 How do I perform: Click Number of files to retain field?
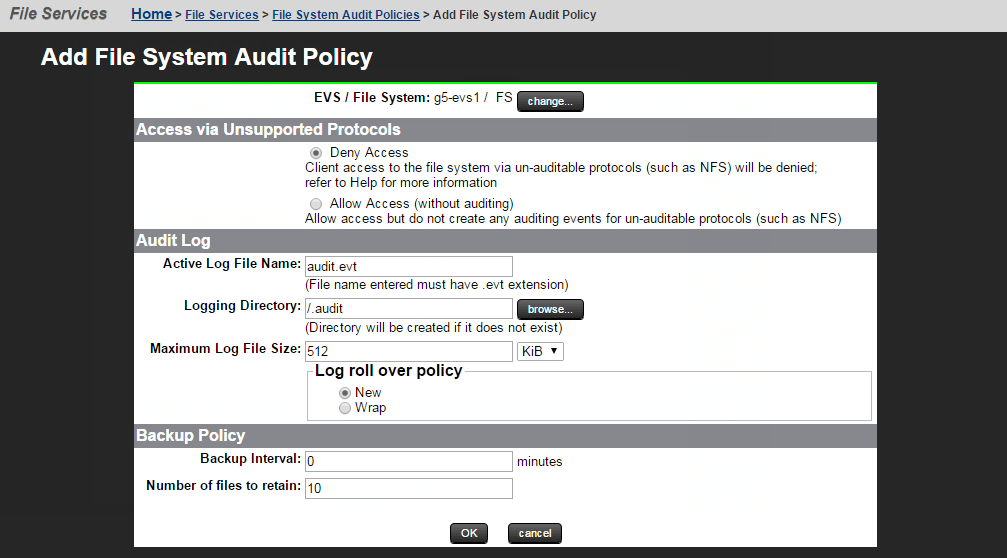409,488
